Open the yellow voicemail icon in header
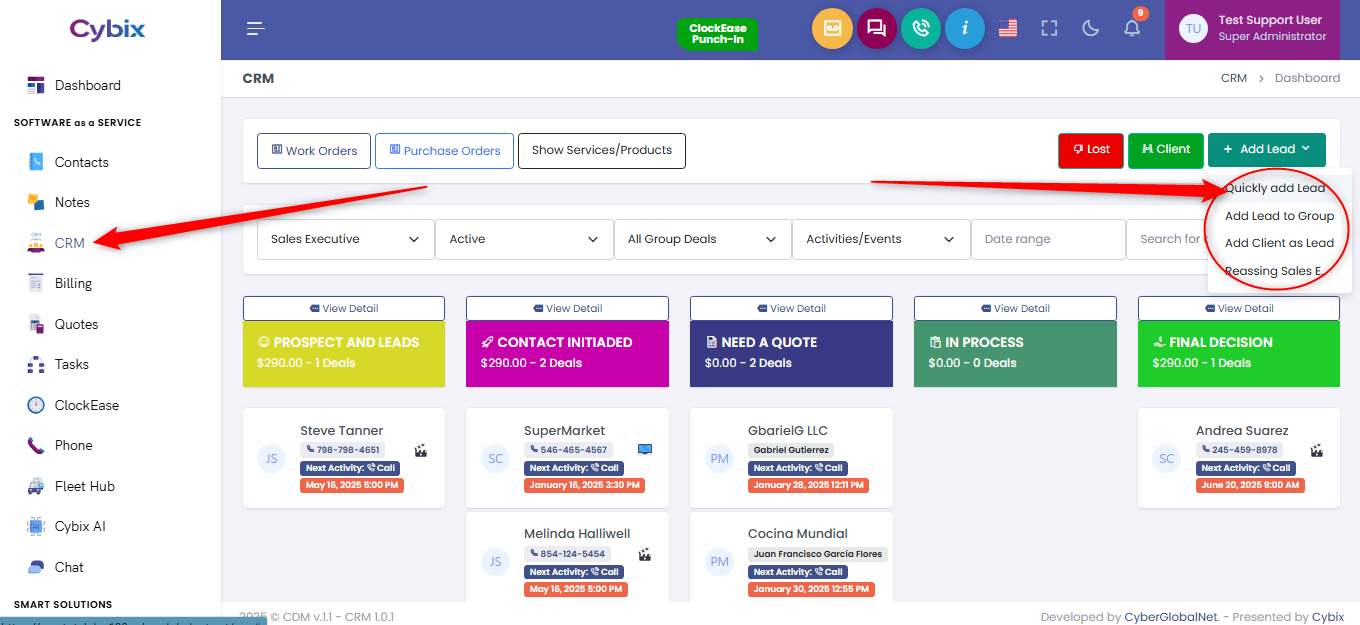1360x625 pixels. tap(832, 29)
